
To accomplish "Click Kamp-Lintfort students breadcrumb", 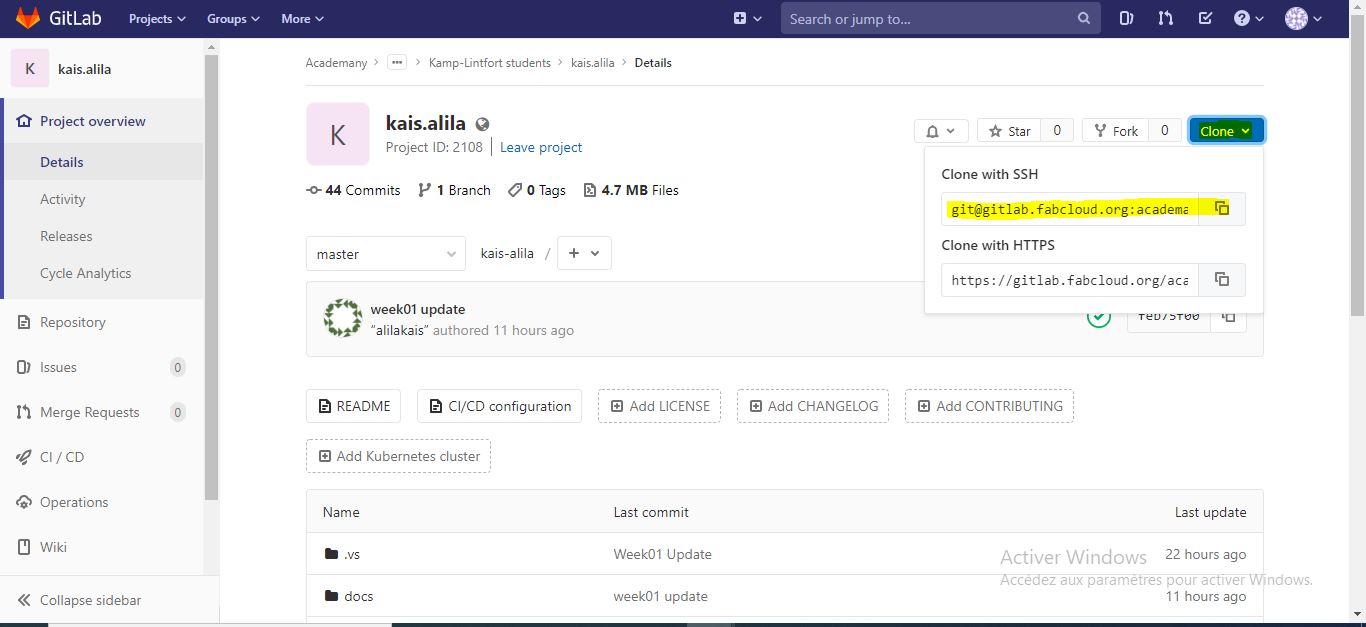I will click(490, 63).
